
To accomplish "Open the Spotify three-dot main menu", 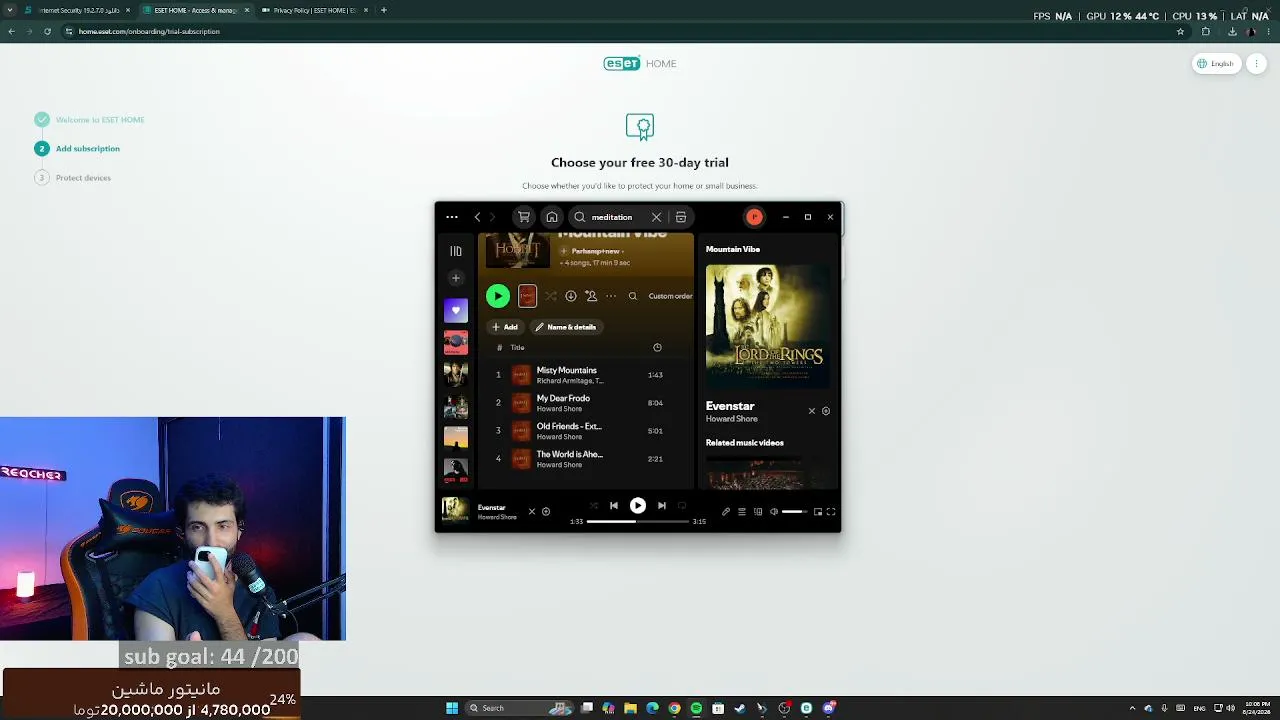I will point(452,217).
